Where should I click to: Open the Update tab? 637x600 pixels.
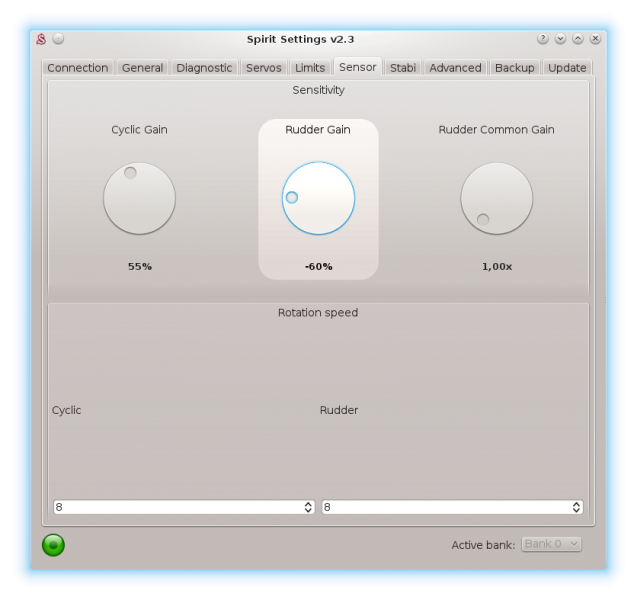(567, 68)
